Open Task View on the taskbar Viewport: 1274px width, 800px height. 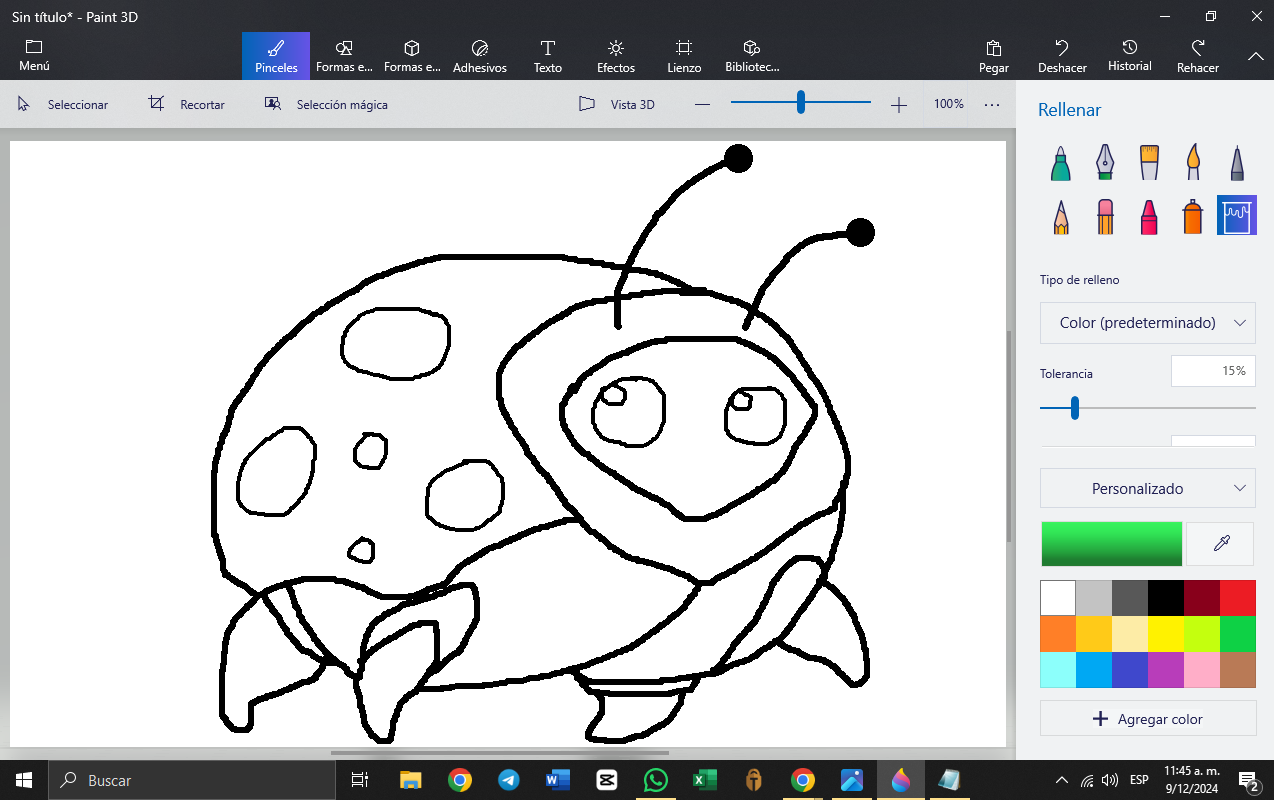[x=360, y=780]
